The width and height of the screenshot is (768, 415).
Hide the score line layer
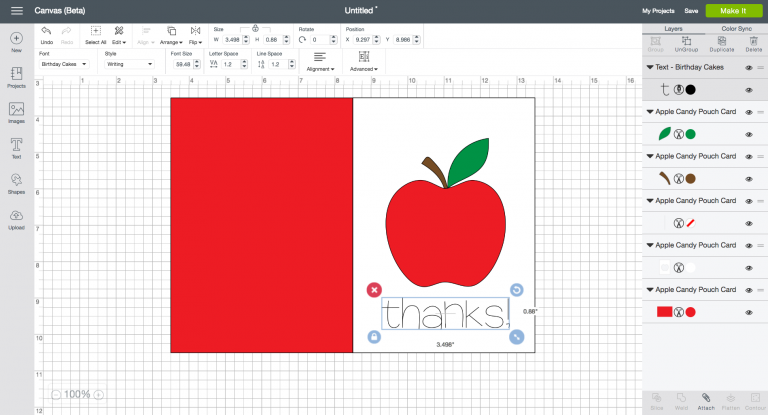(748, 223)
